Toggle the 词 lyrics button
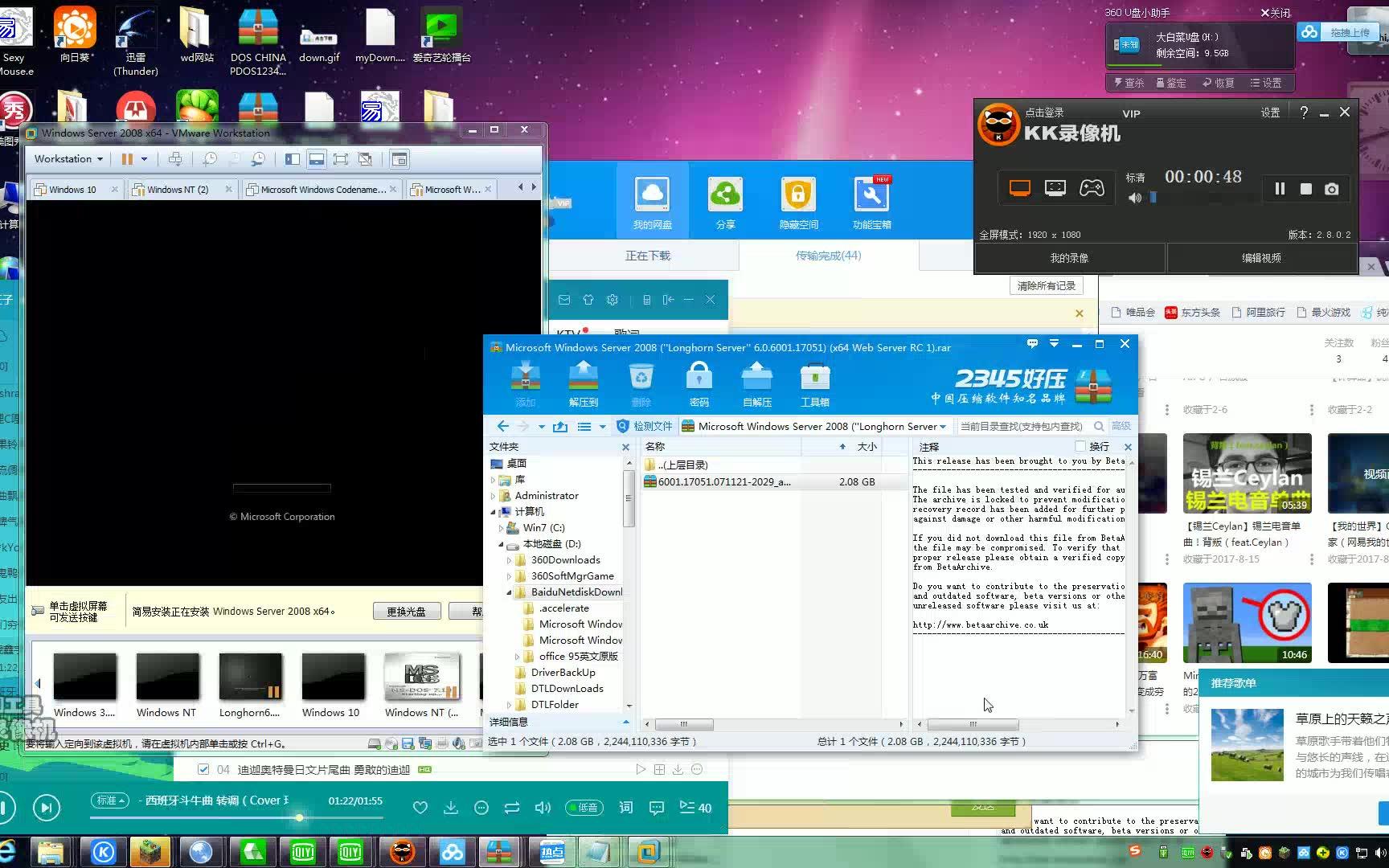1389x868 pixels. point(626,808)
